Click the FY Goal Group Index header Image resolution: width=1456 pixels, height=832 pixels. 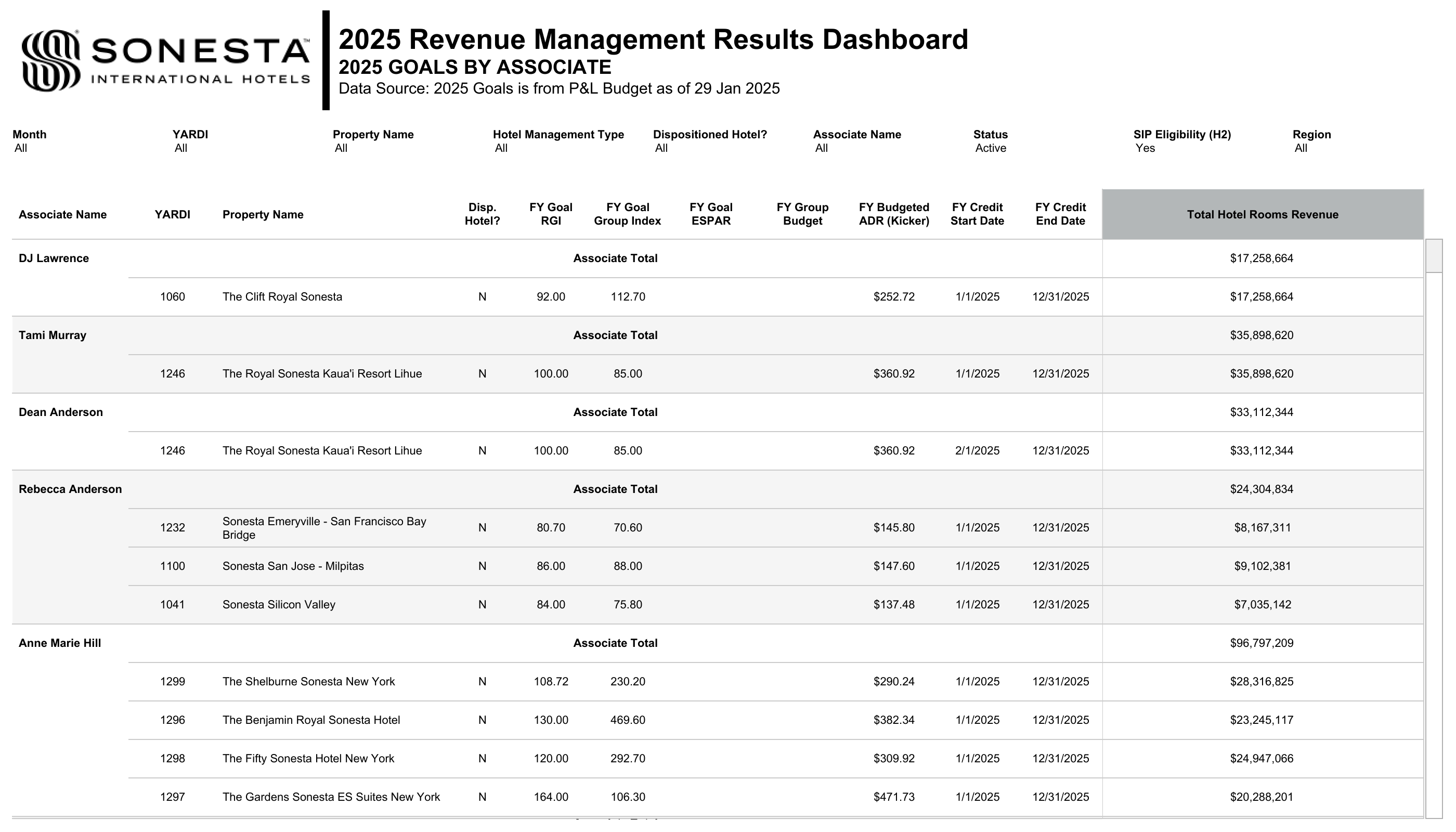coord(628,214)
